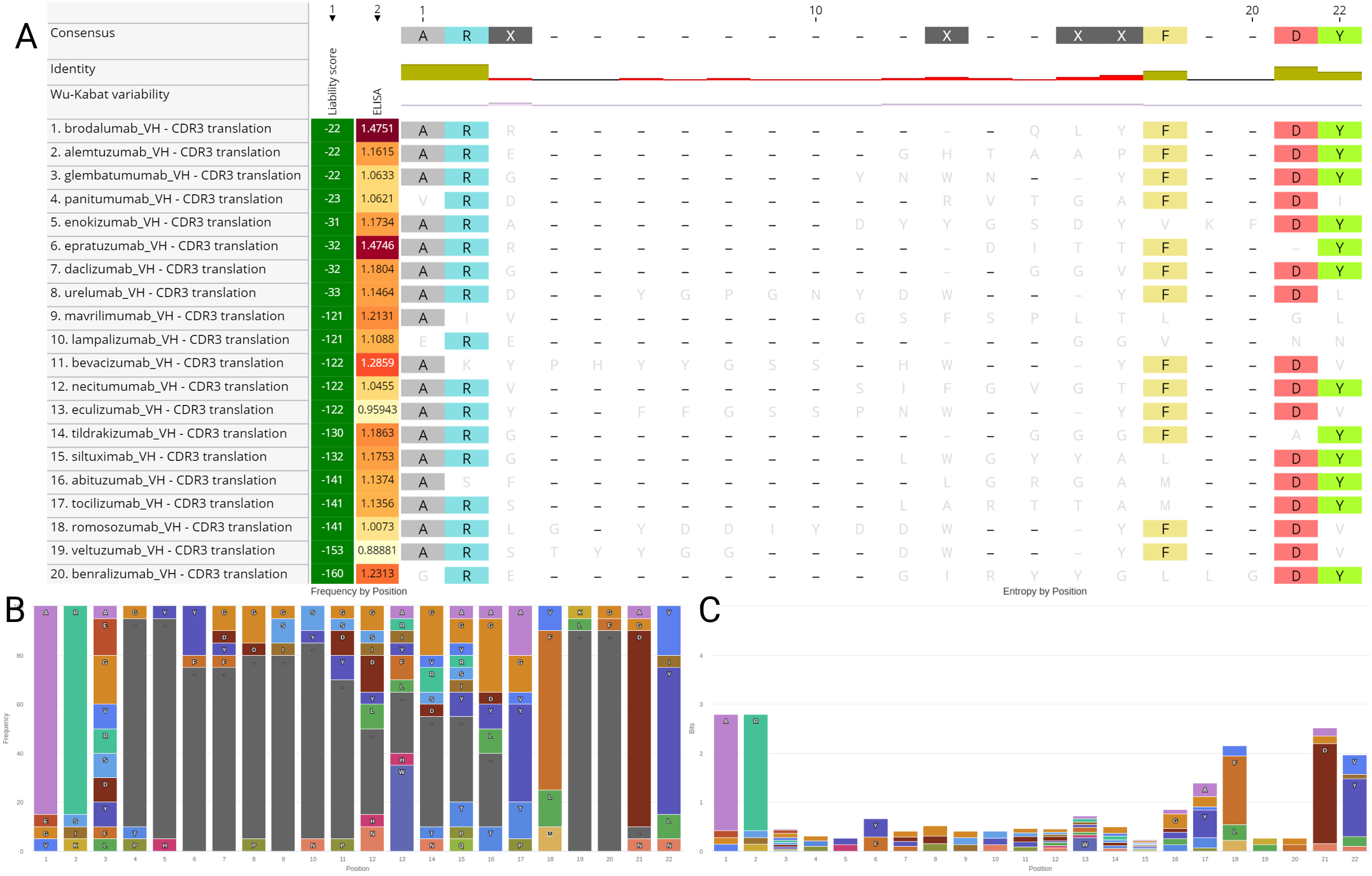Click the Q residue in the brodalumab row

(1034, 131)
